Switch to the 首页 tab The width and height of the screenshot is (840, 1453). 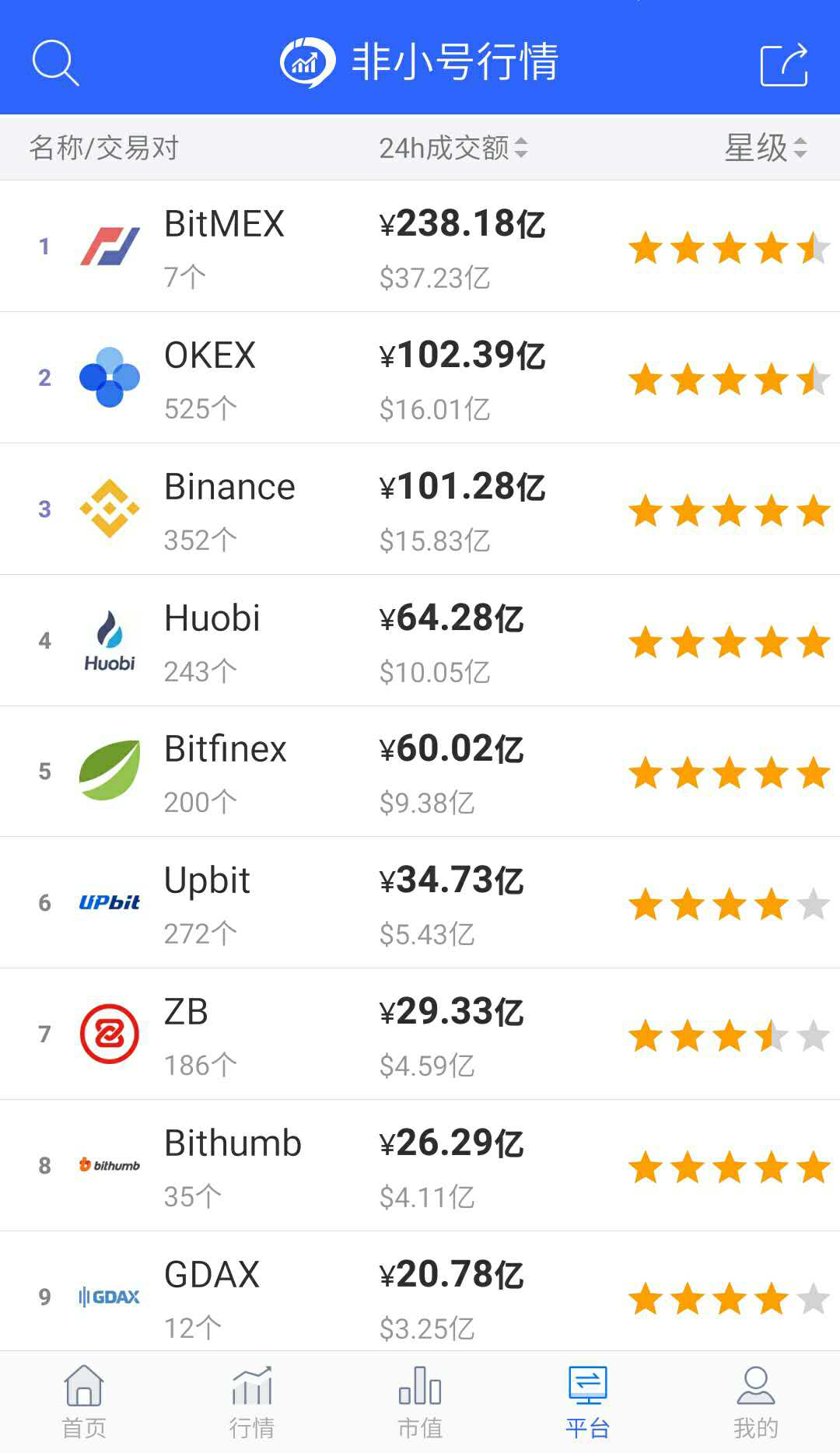[x=84, y=1402]
